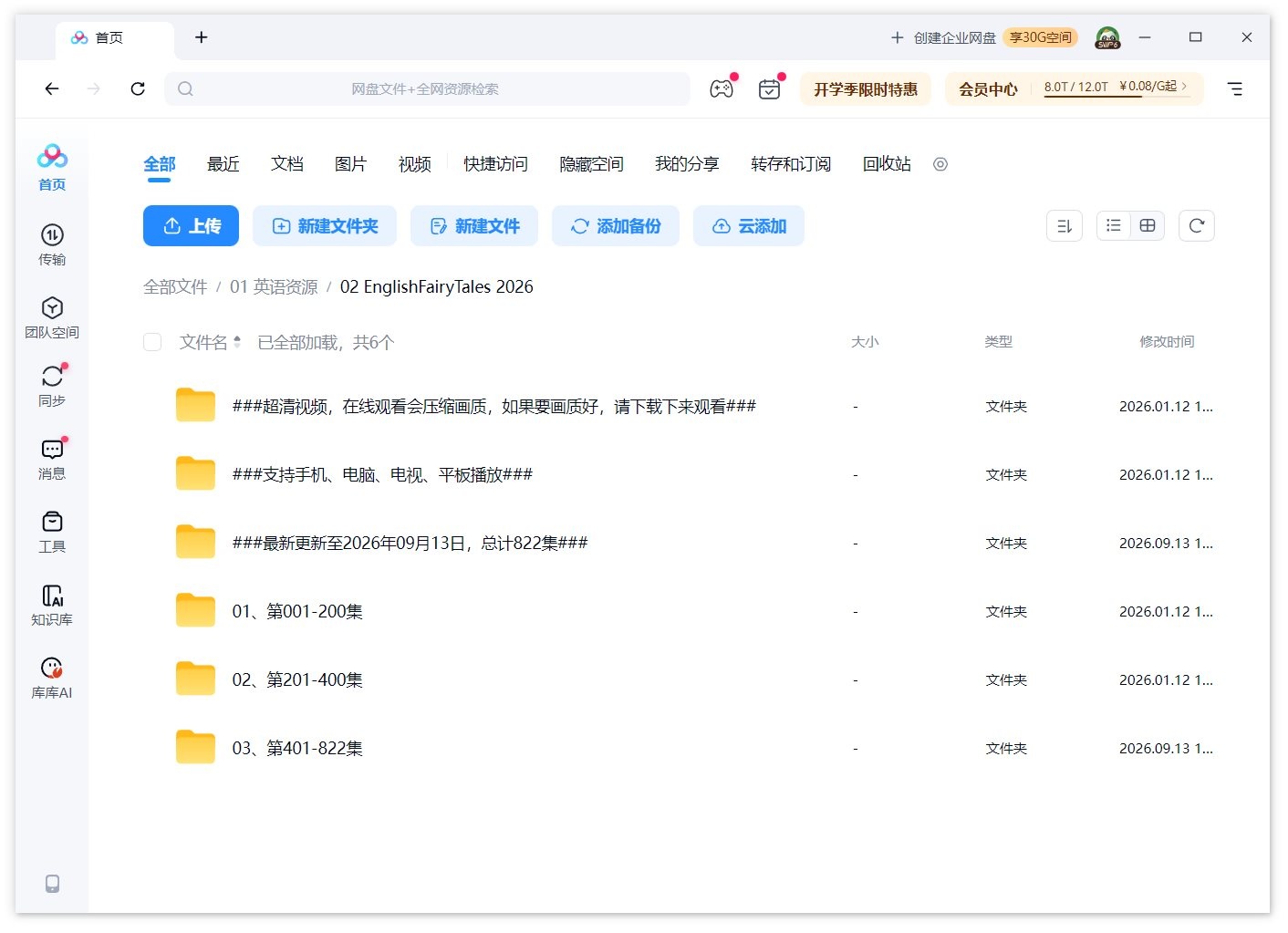Screen dimensions: 1288x933
Task: Open the sort order icon
Action: 1064,225
